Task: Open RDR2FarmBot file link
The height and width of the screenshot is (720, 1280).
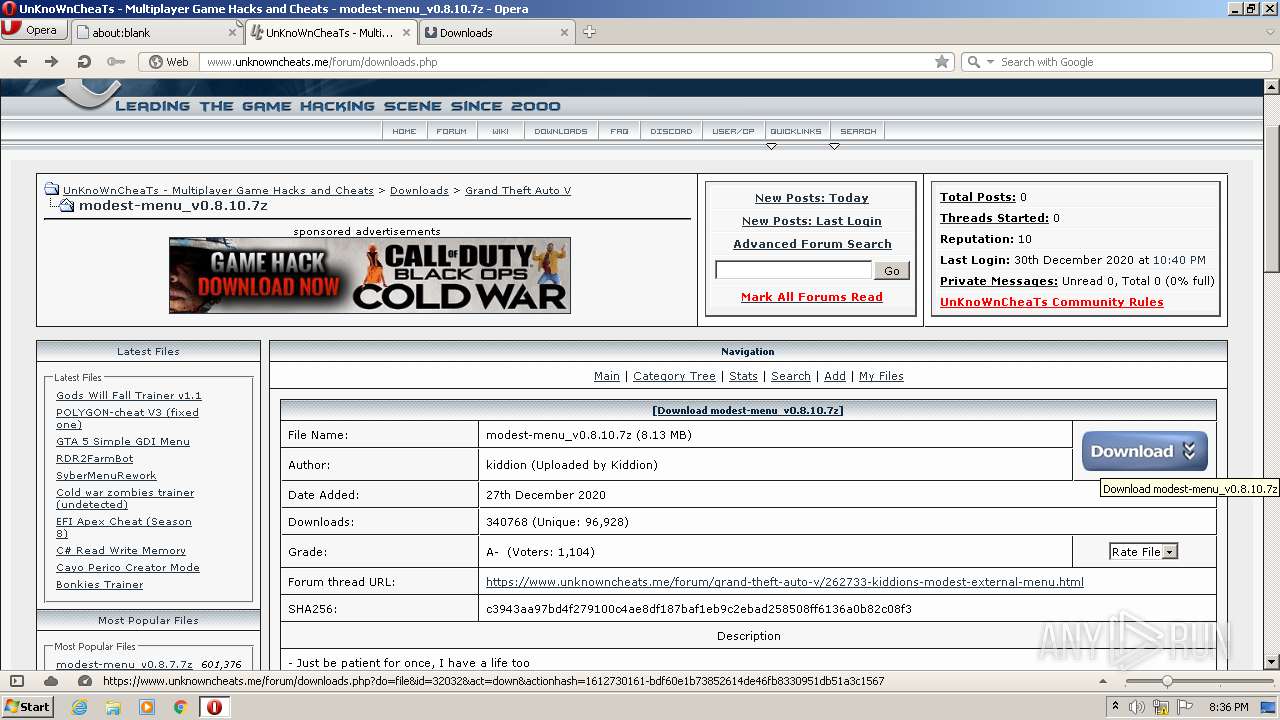Action: point(94,458)
